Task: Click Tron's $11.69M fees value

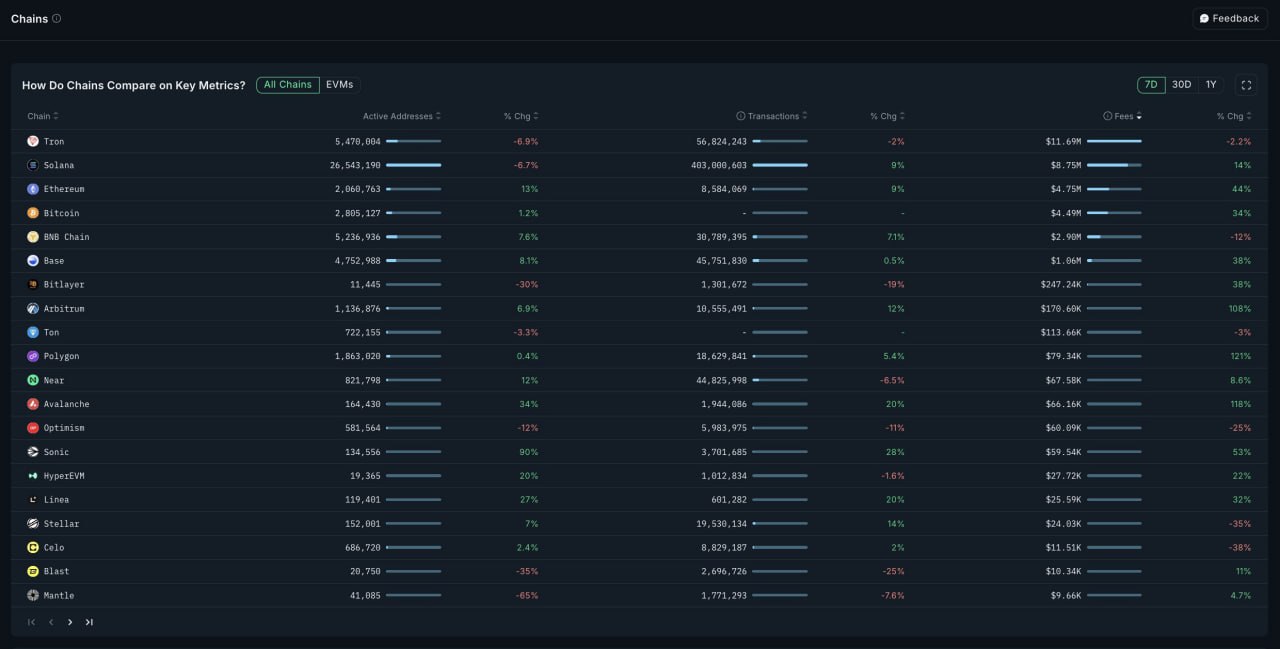Action: point(1063,142)
